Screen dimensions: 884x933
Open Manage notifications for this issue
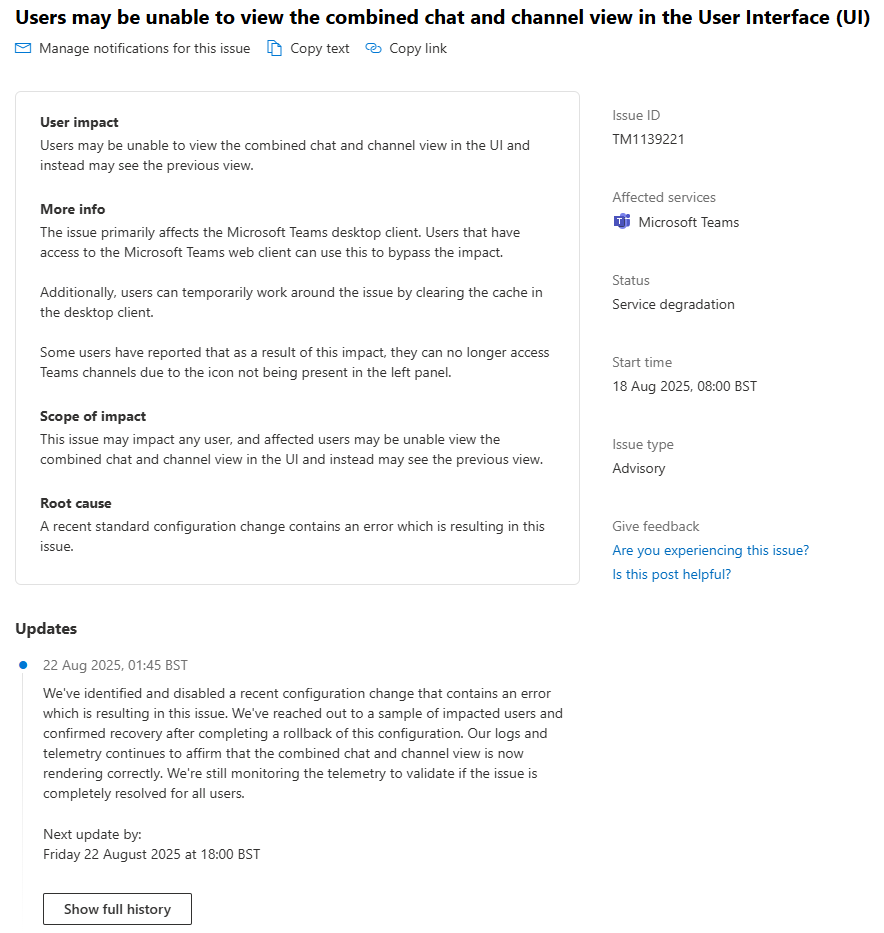[144, 48]
